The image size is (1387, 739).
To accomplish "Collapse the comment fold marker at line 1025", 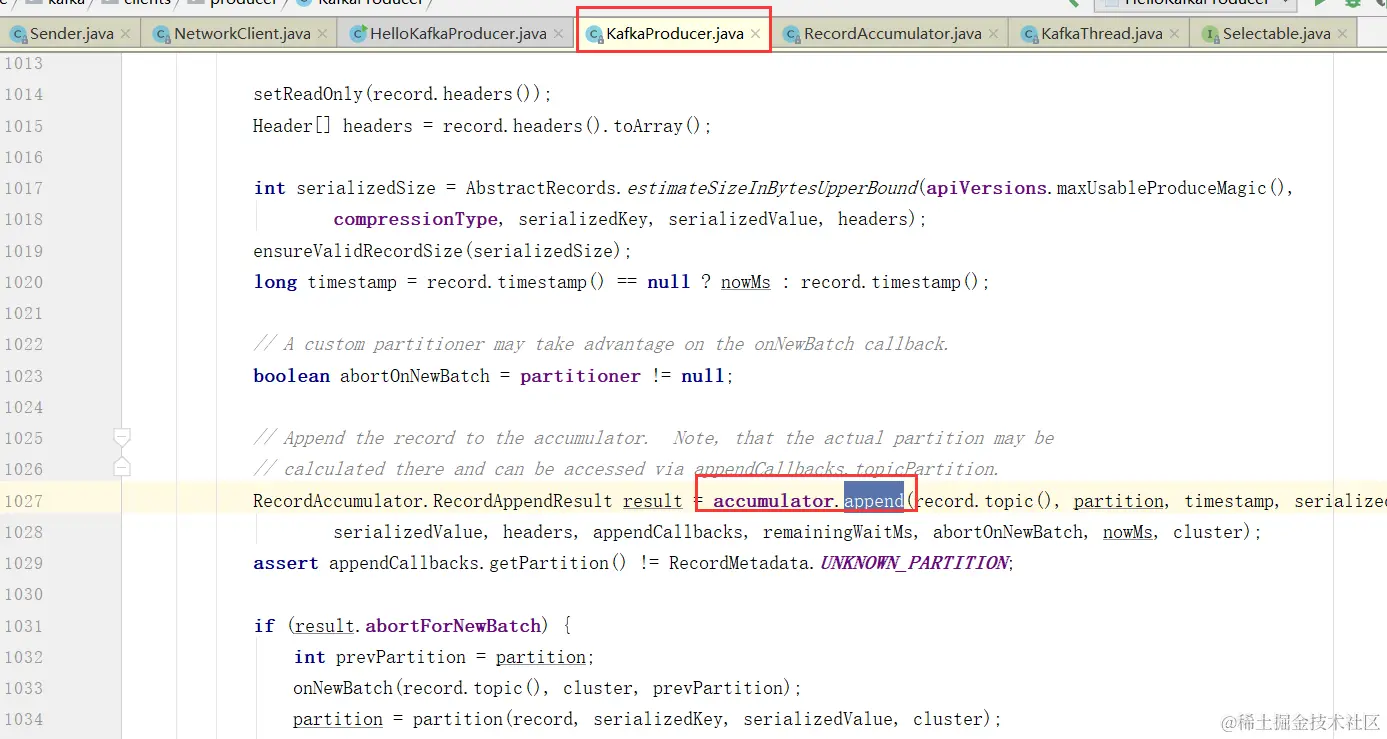I will click(122, 437).
